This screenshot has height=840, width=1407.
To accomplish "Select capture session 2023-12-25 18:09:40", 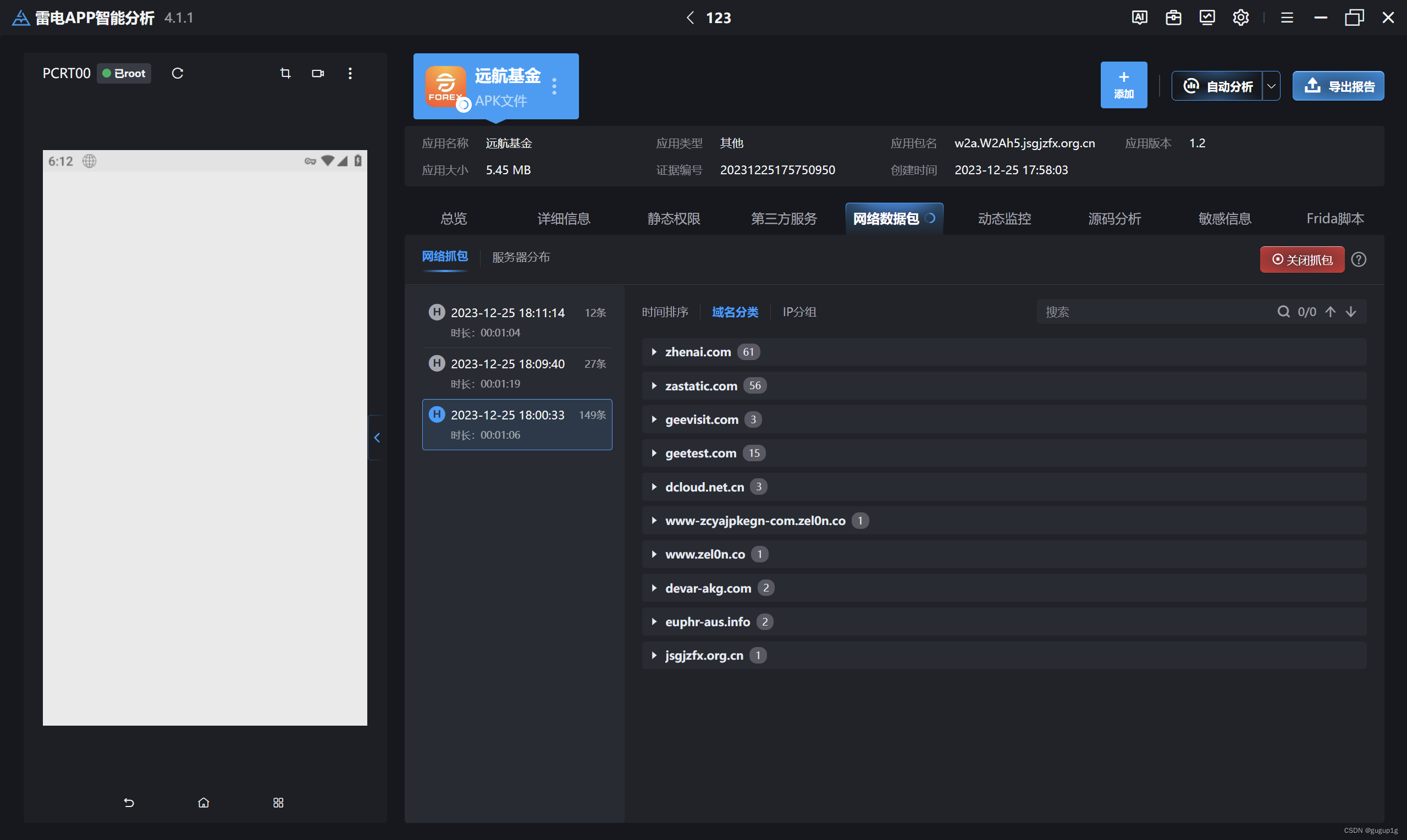I will coord(517,373).
